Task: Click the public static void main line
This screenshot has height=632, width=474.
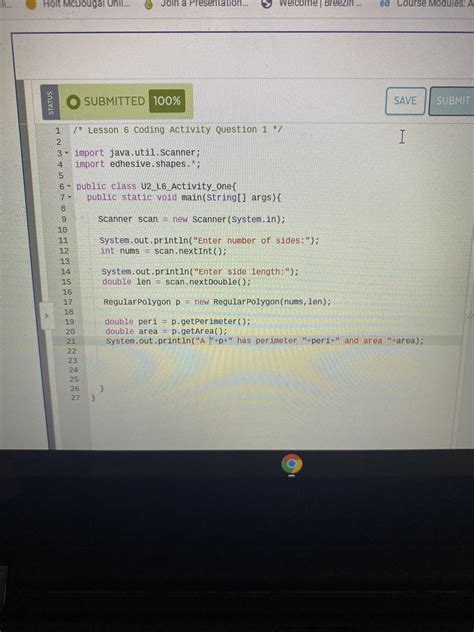Action: pos(184,198)
